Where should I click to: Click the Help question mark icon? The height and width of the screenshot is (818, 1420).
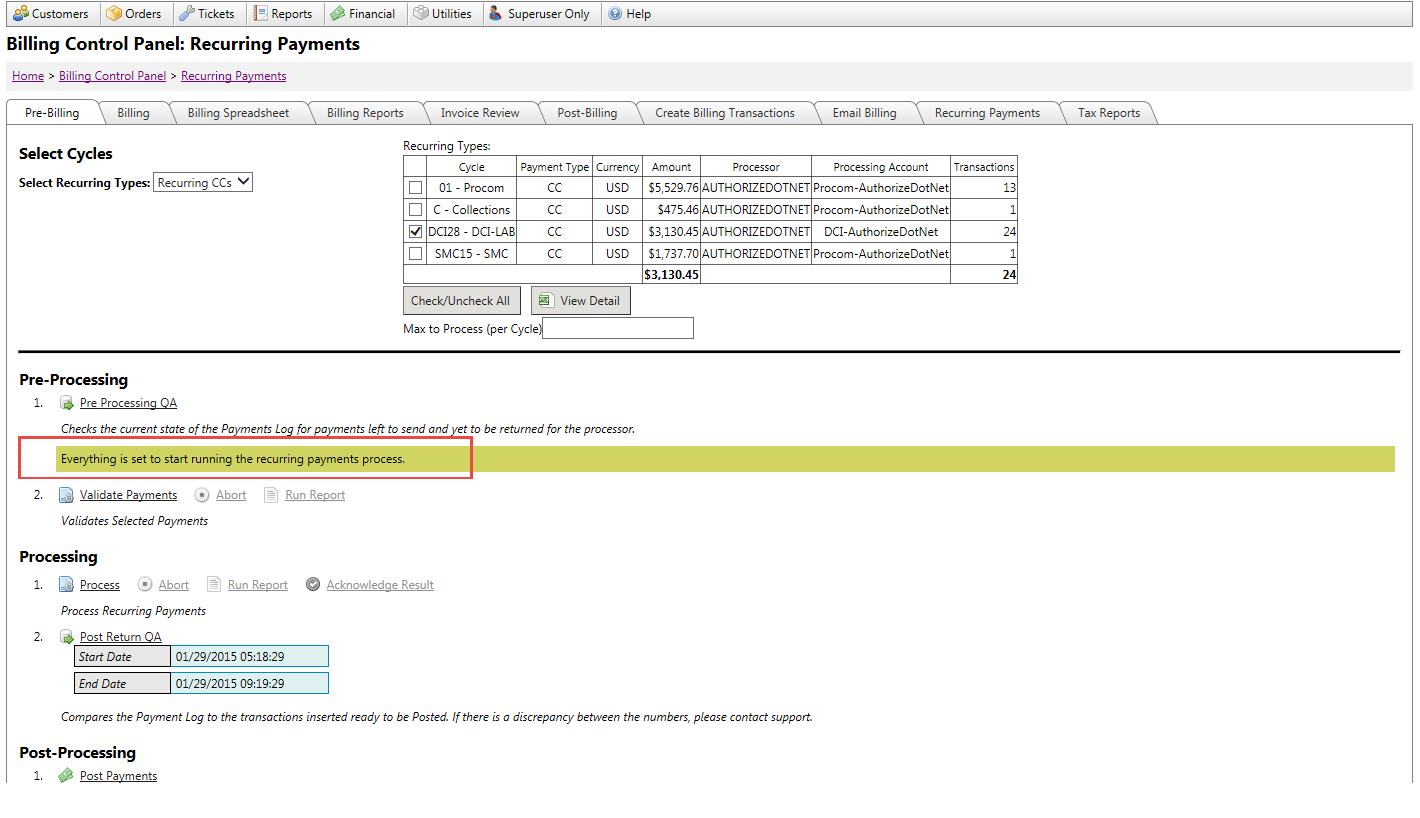[x=615, y=14]
